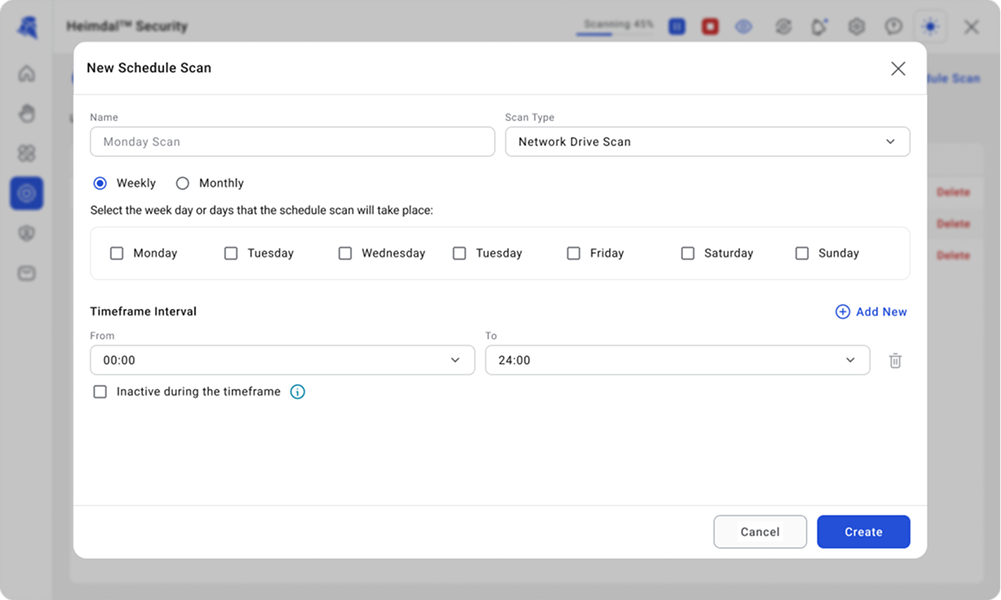Image resolution: width=1001 pixels, height=600 pixels.
Task: Check the Monday checkbox
Action: point(117,253)
